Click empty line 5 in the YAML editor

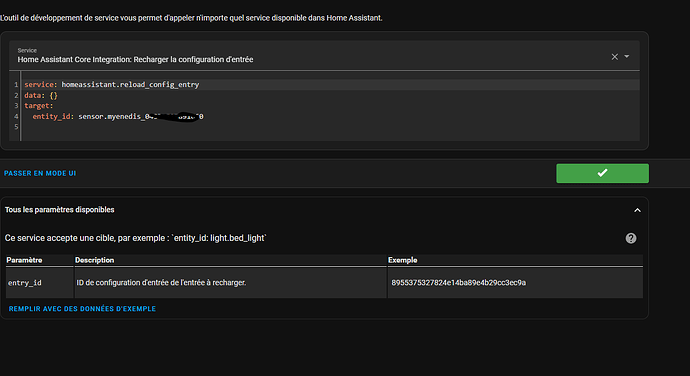[330, 127]
